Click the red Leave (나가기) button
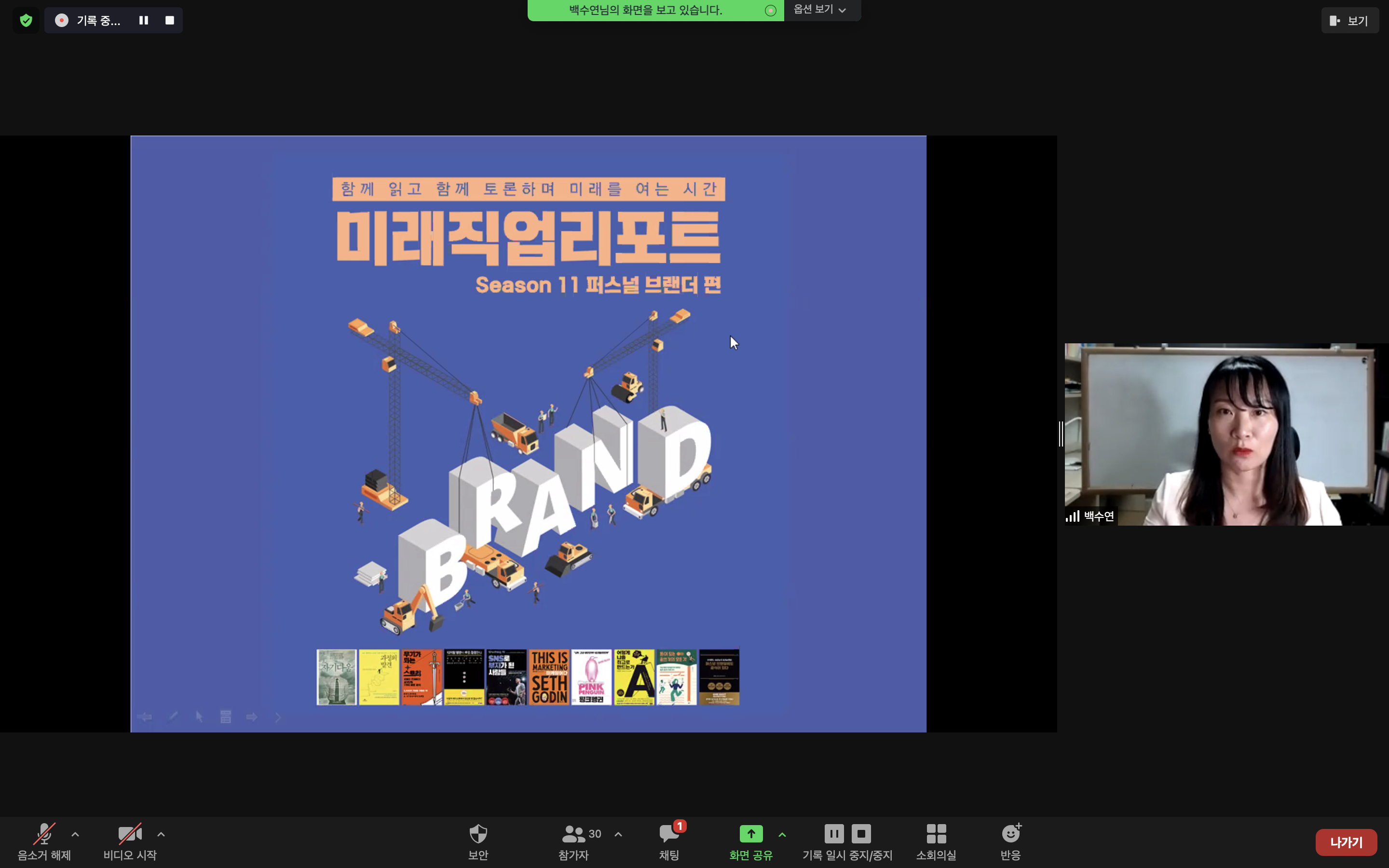 pos(1346,842)
